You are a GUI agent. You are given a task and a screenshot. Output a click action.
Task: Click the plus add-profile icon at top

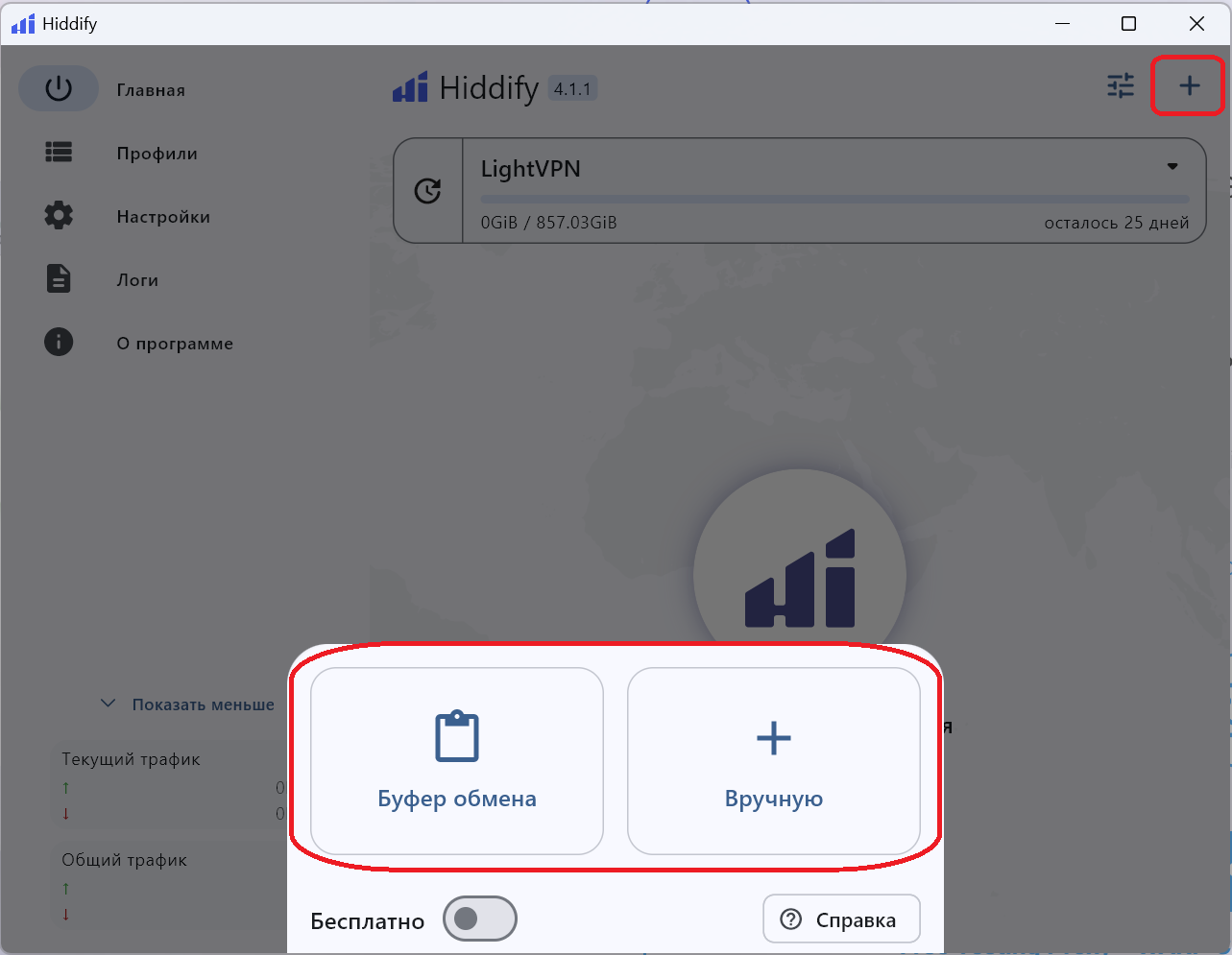[x=1190, y=86]
